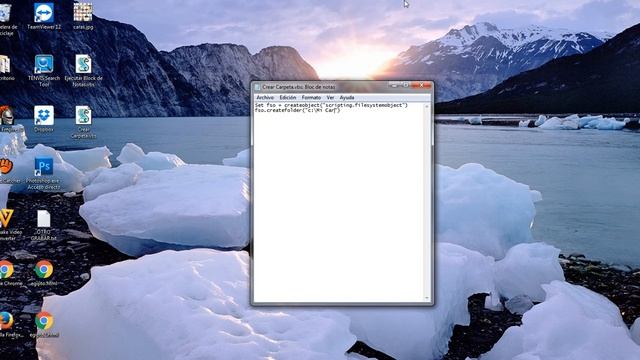Select the TENVIS Search Tool icon
The width and height of the screenshot is (640, 360).
[x=44, y=70]
